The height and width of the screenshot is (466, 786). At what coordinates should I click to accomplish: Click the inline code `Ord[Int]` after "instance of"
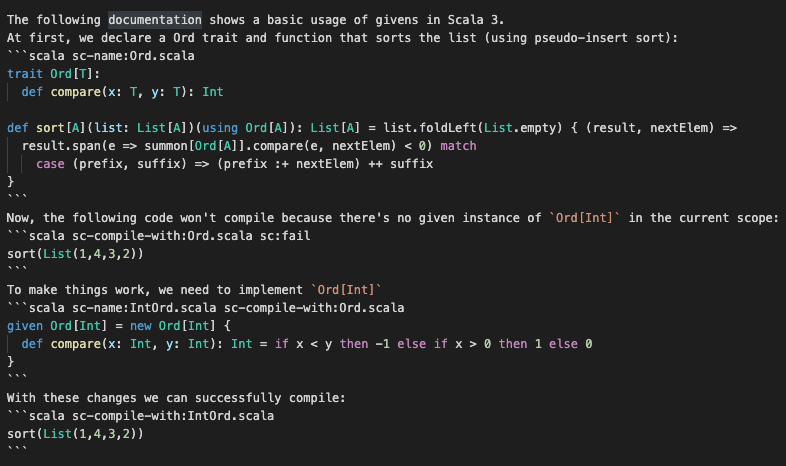[x=584, y=218]
